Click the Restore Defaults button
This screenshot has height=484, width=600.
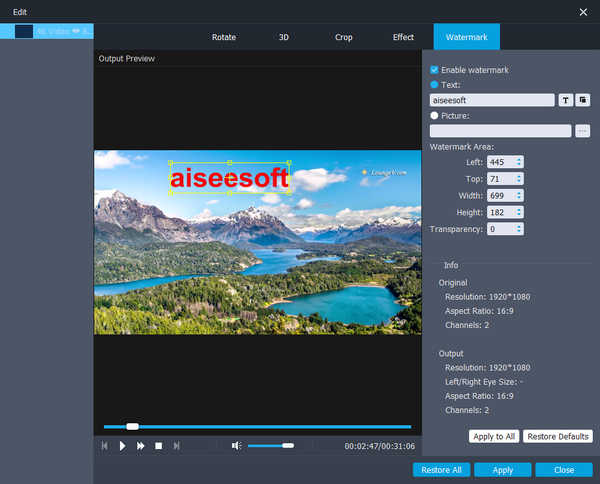click(x=558, y=437)
